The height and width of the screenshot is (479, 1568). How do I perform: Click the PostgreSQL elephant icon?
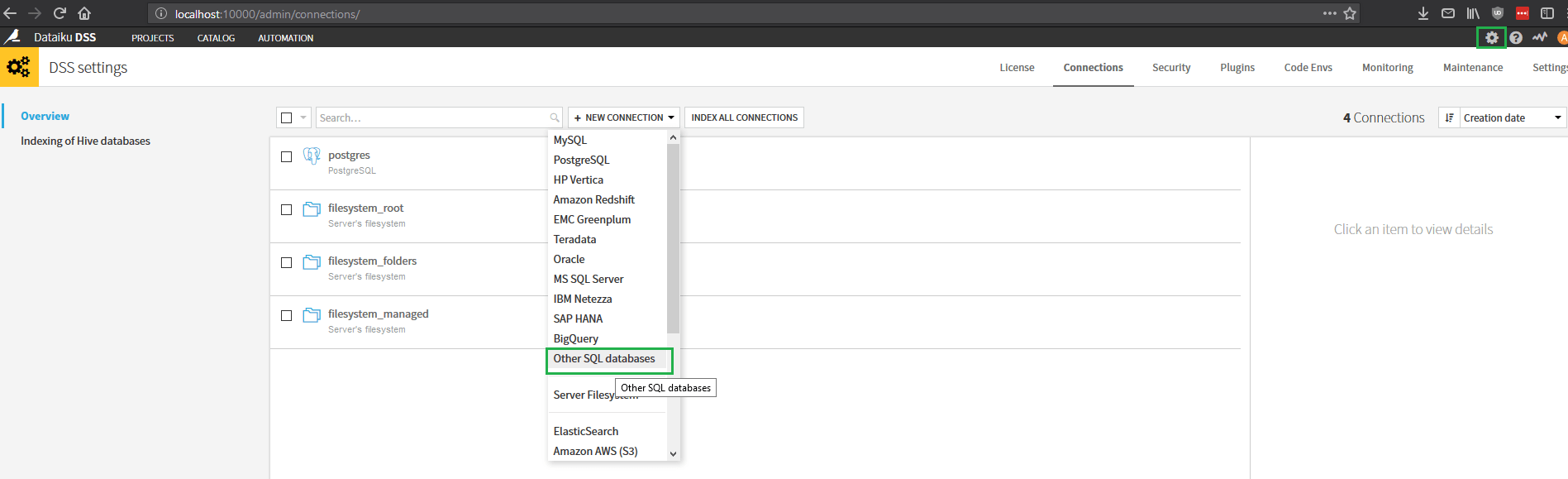(312, 156)
